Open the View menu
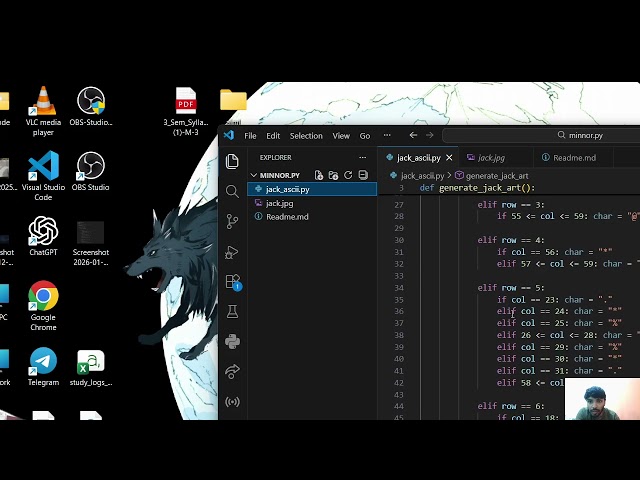The height and width of the screenshot is (480, 640). pyautogui.click(x=341, y=136)
